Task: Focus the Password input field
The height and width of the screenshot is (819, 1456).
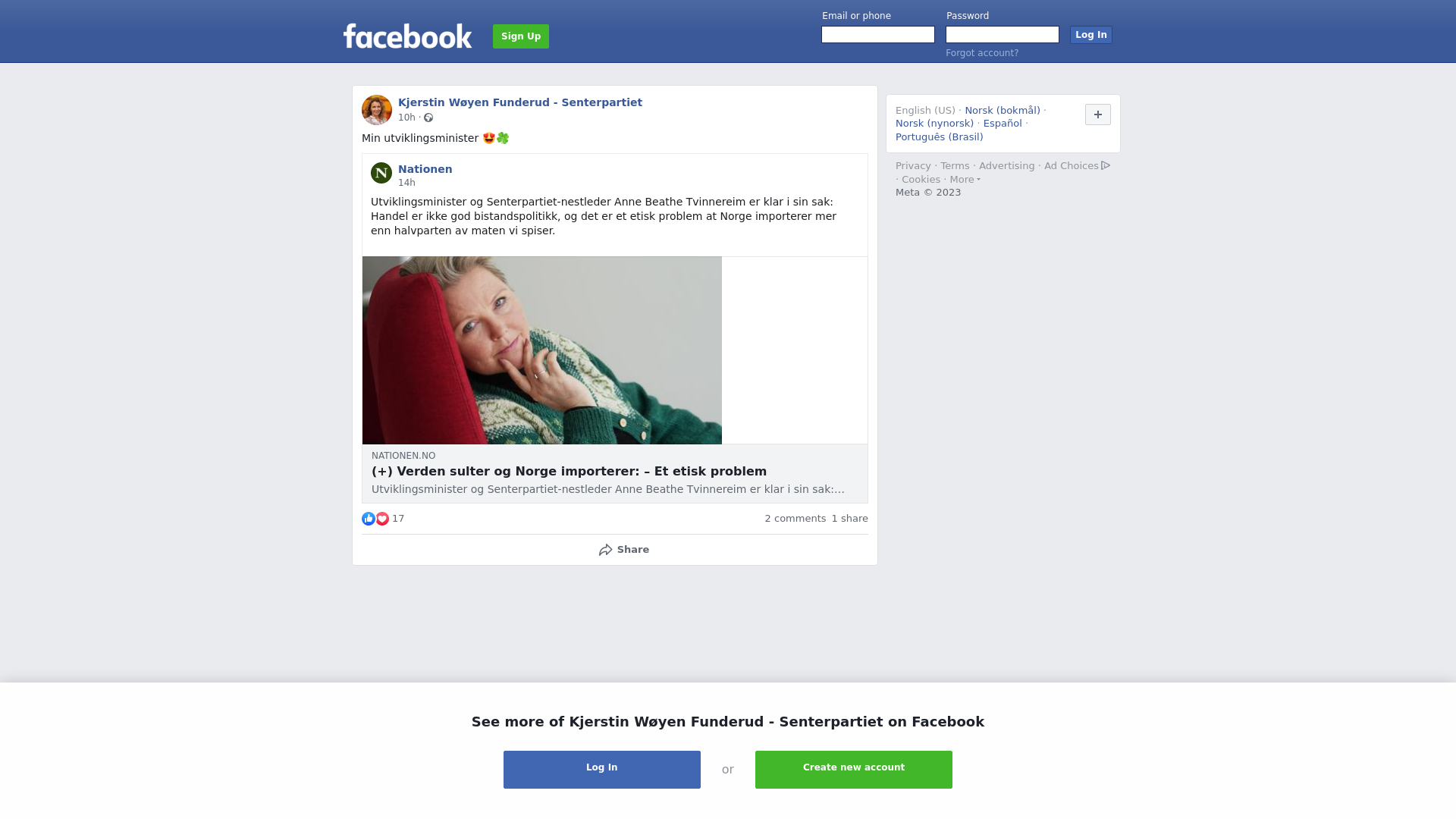Action: pos(1003,35)
